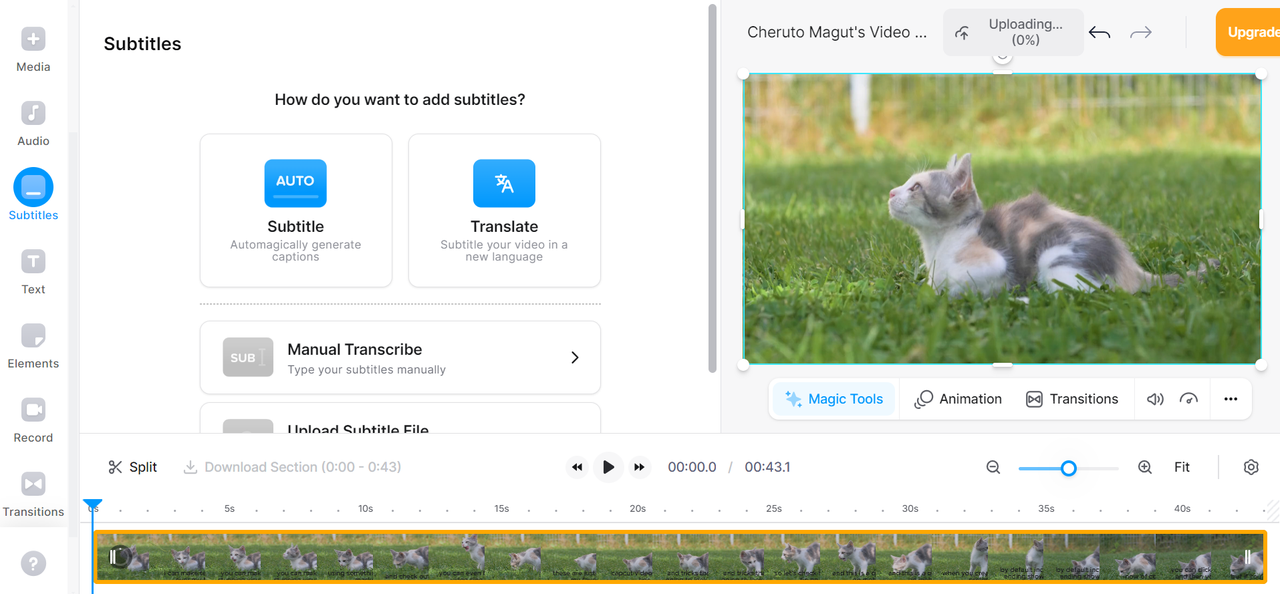Choose Translate subtitles card

tap(504, 211)
